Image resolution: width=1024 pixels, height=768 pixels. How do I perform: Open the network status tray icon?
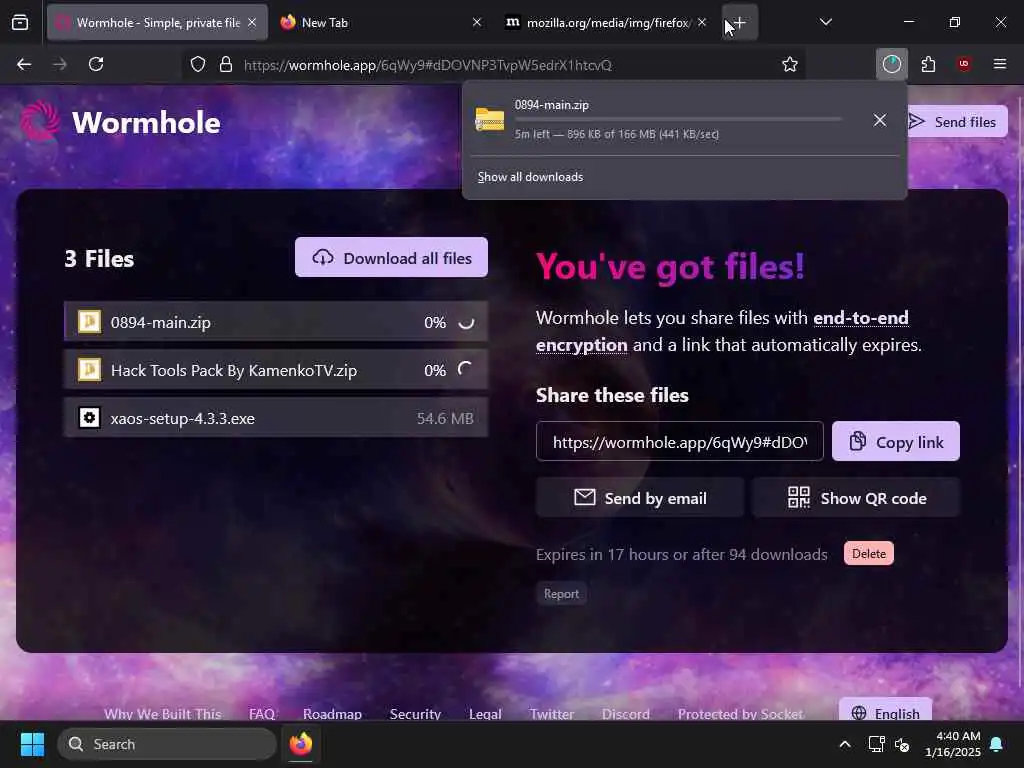tap(876, 744)
